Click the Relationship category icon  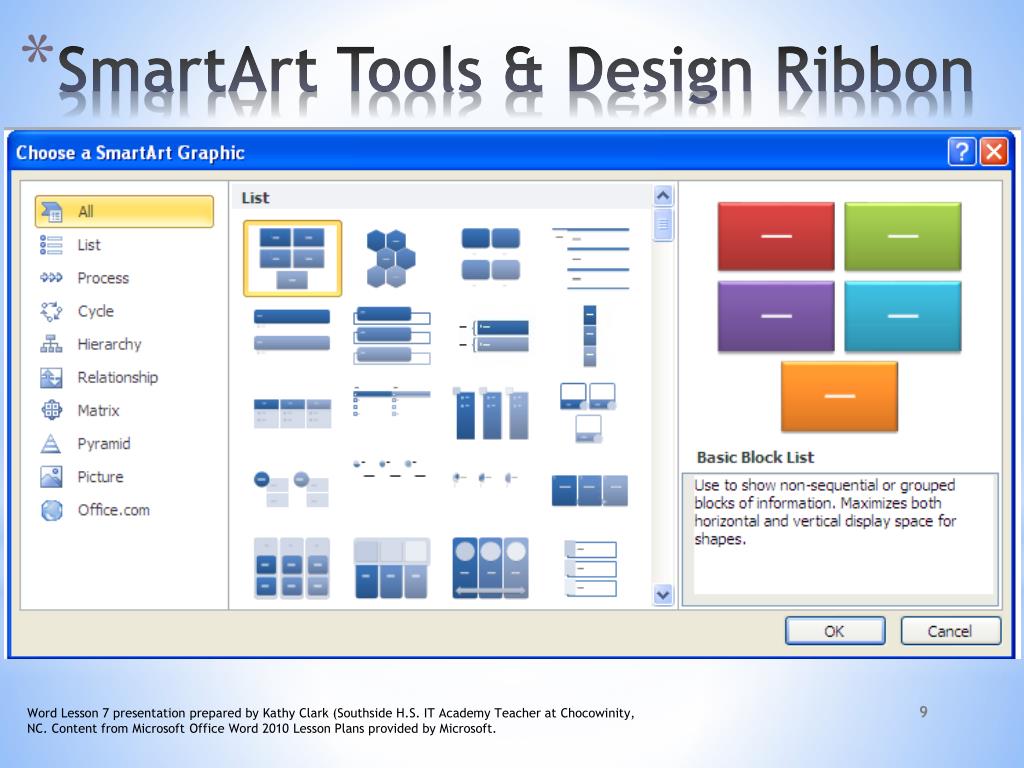pos(52,377)
